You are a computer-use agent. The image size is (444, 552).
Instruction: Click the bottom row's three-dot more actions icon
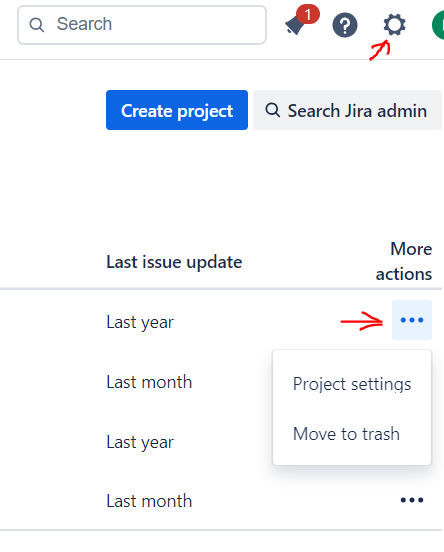pyautogui.click(x=412, y=500)
